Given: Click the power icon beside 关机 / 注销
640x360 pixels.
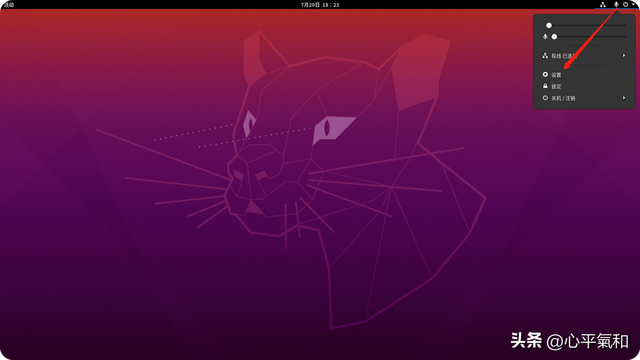Looking at the screenshot, I should (x=545, y=98).
